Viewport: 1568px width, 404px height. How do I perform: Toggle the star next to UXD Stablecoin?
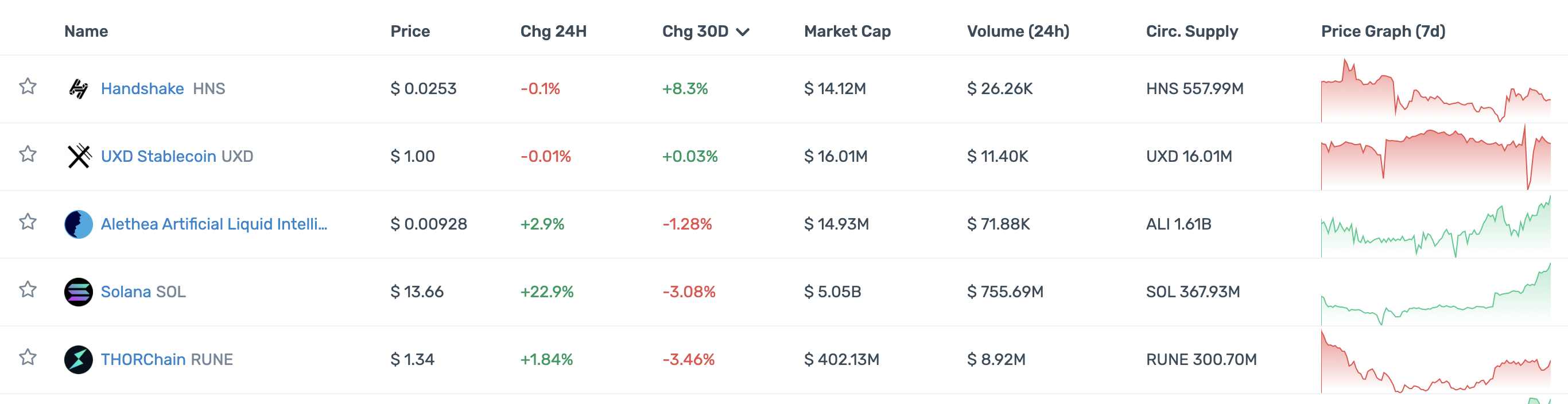pyautogui.click(x=28, y=154)
